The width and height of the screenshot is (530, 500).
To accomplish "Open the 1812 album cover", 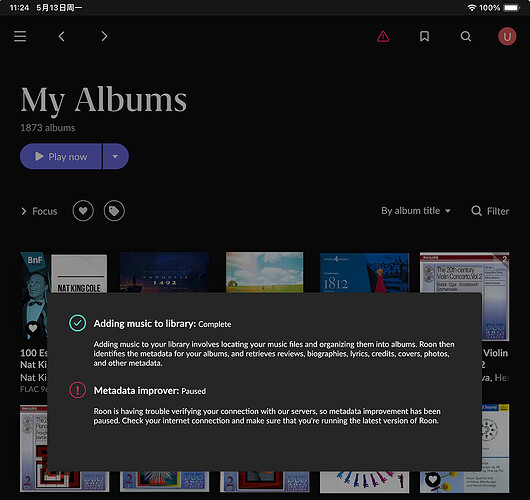I will (x=364, y=272).
